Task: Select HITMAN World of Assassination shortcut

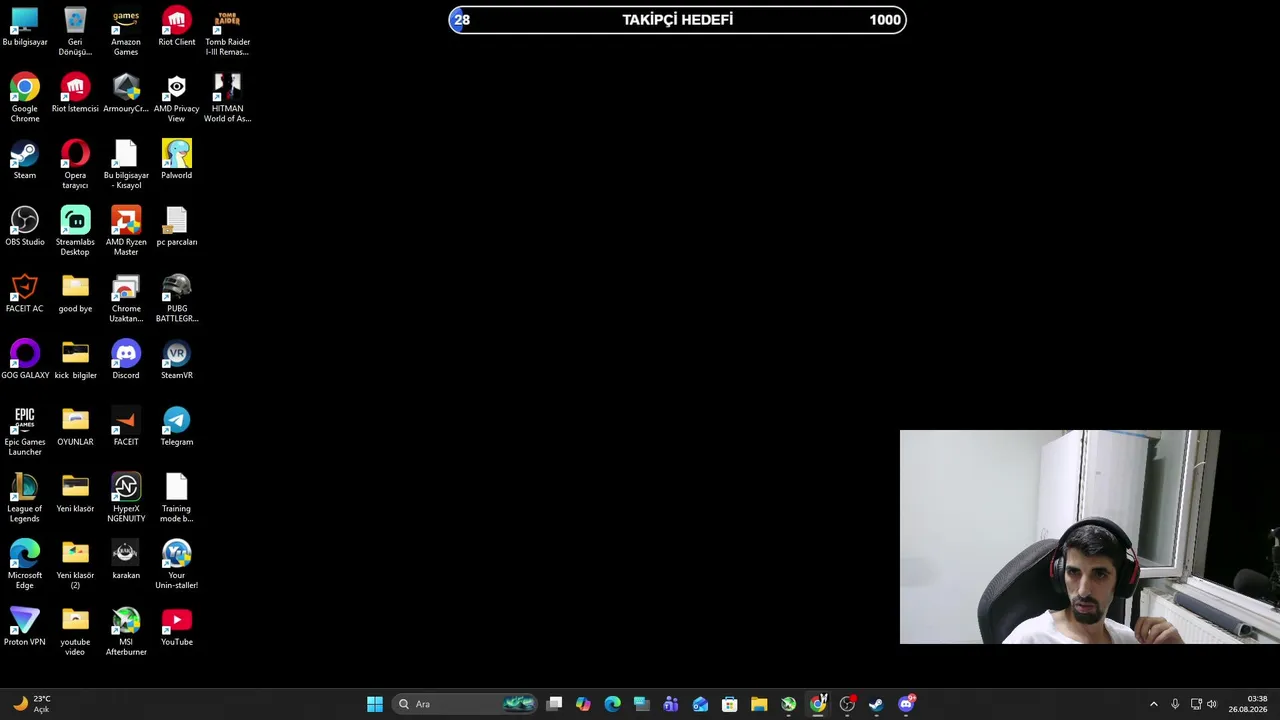Action: click(x=227, y=98)
